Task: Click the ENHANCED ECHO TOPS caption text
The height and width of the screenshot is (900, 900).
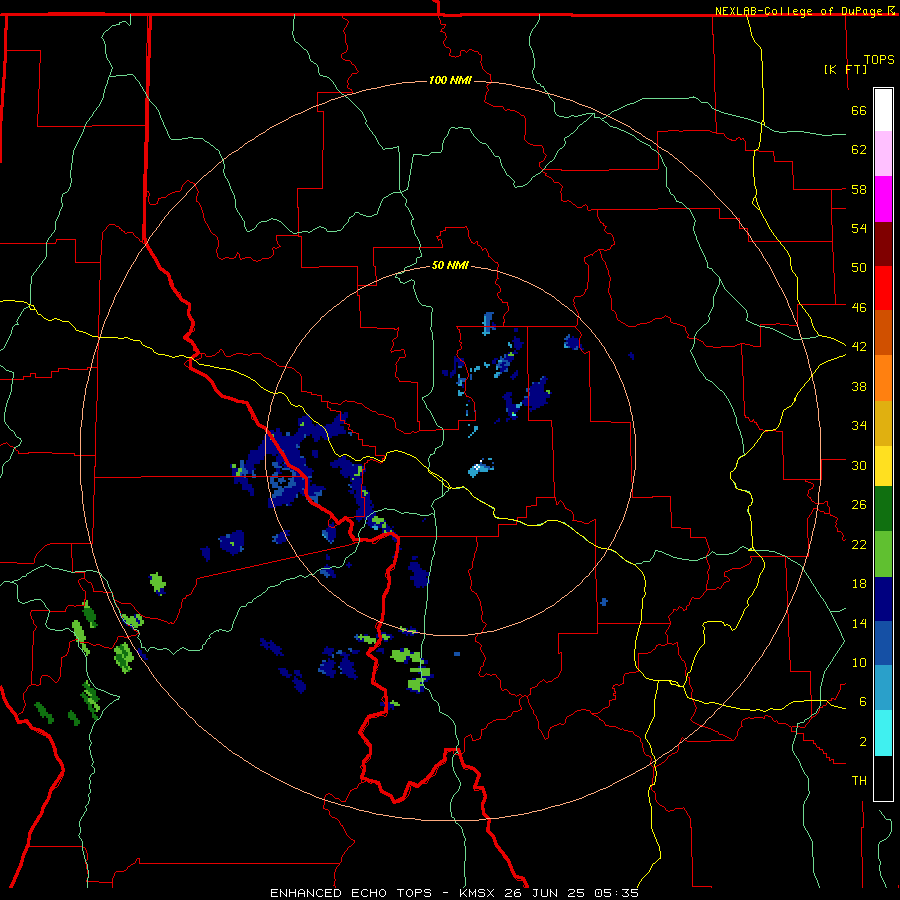Action: pyautogui.click(x=351, y=893)
